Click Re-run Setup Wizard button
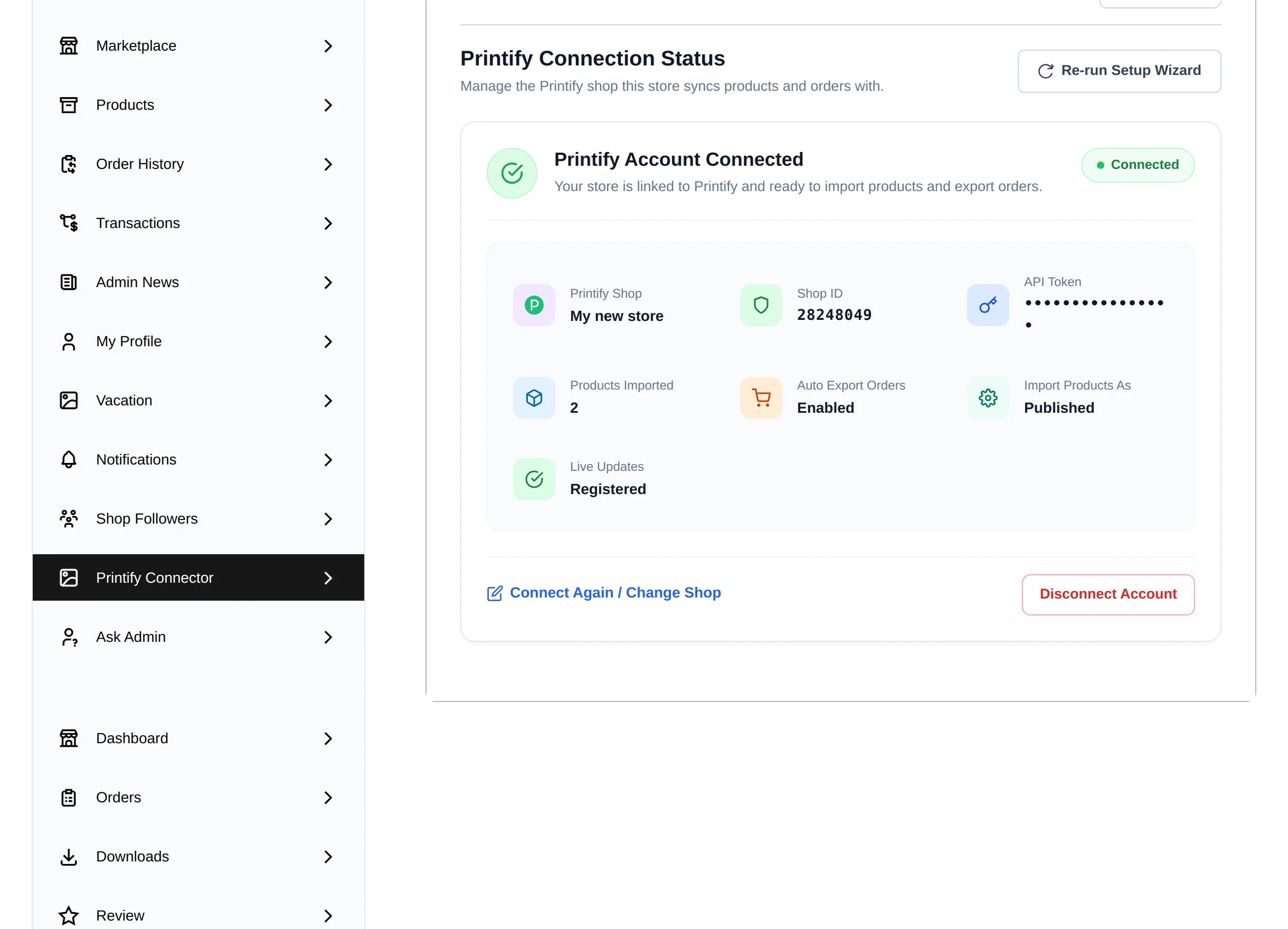This screenshot has height=929, width=1288. point(1119,71)
